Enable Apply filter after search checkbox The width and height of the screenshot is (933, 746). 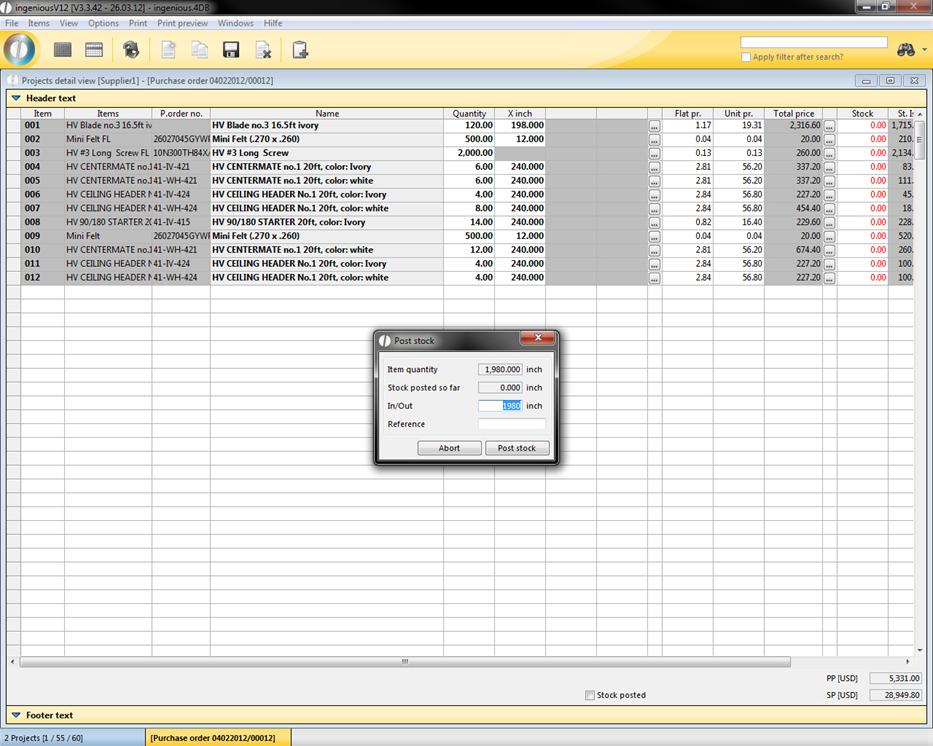pos(746,57)
